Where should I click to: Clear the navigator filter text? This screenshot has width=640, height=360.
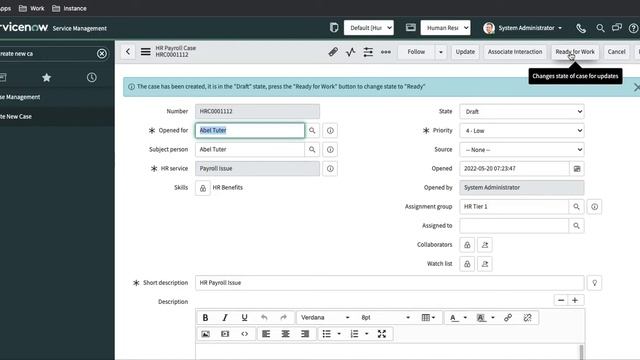coord(102,53)
